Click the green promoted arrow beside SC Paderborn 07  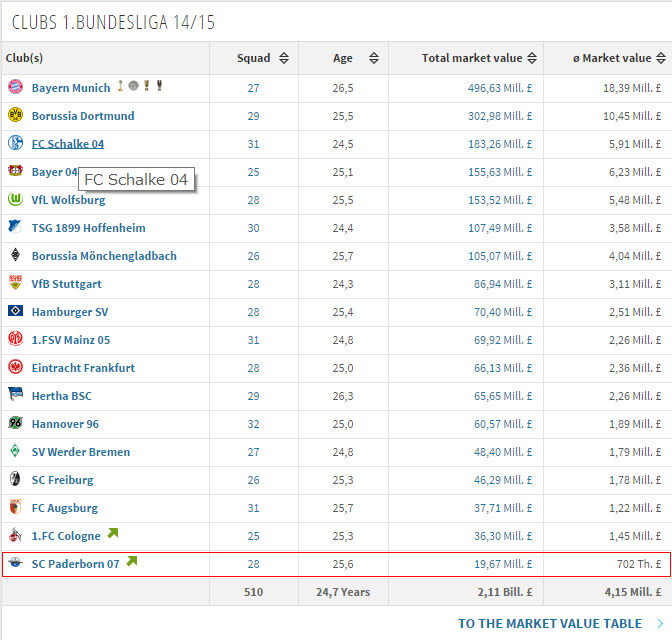pos(132,562)
